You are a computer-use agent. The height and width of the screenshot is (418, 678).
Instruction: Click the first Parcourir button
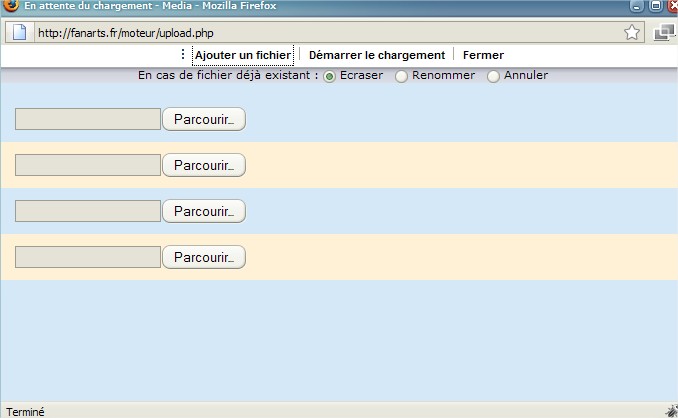(x=204, y=119)
